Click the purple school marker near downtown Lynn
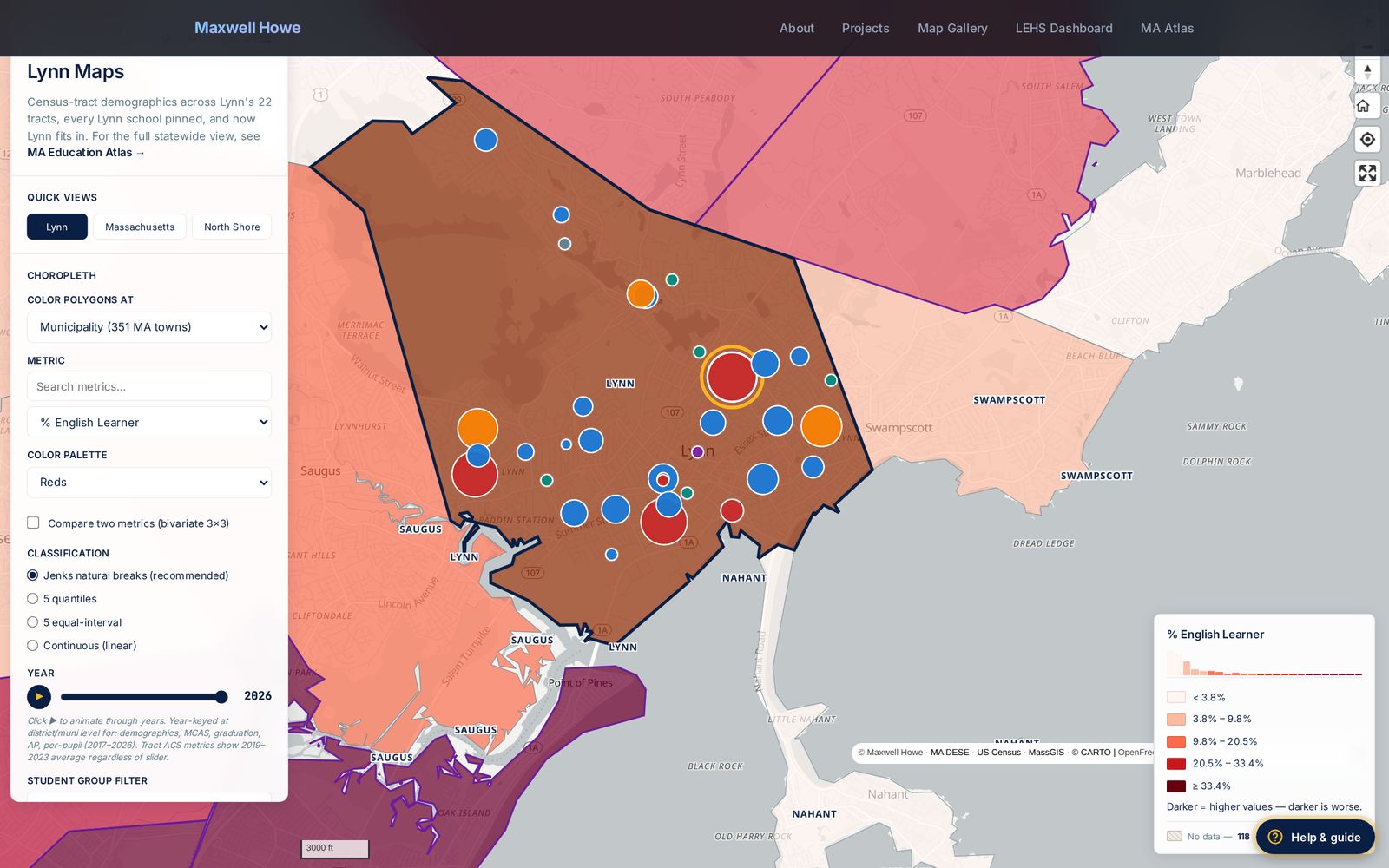Viewport: 1389px width, 868px height. (697, 452)
